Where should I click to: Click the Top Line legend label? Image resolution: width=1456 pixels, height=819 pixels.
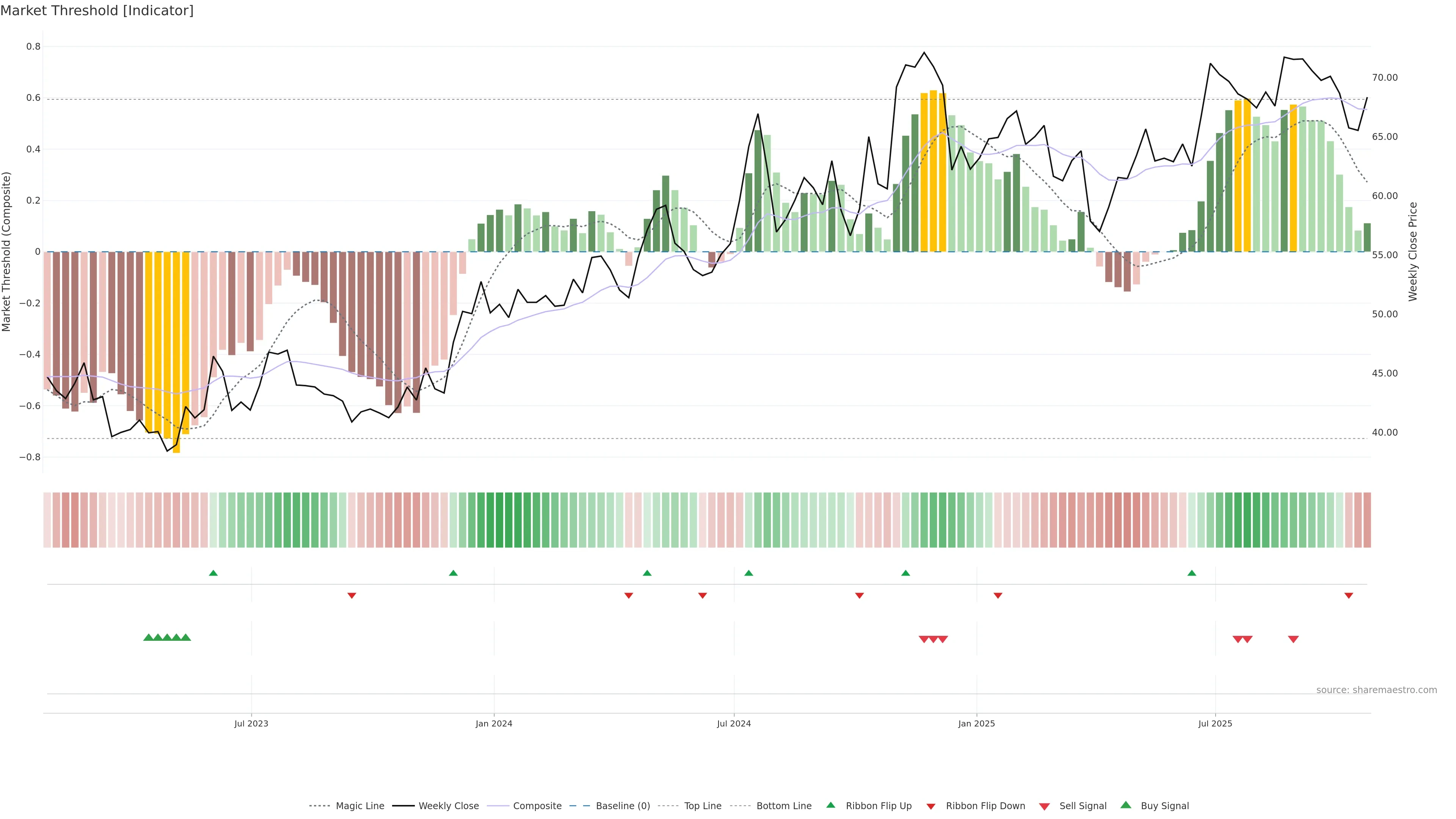[x=703, y=806]
